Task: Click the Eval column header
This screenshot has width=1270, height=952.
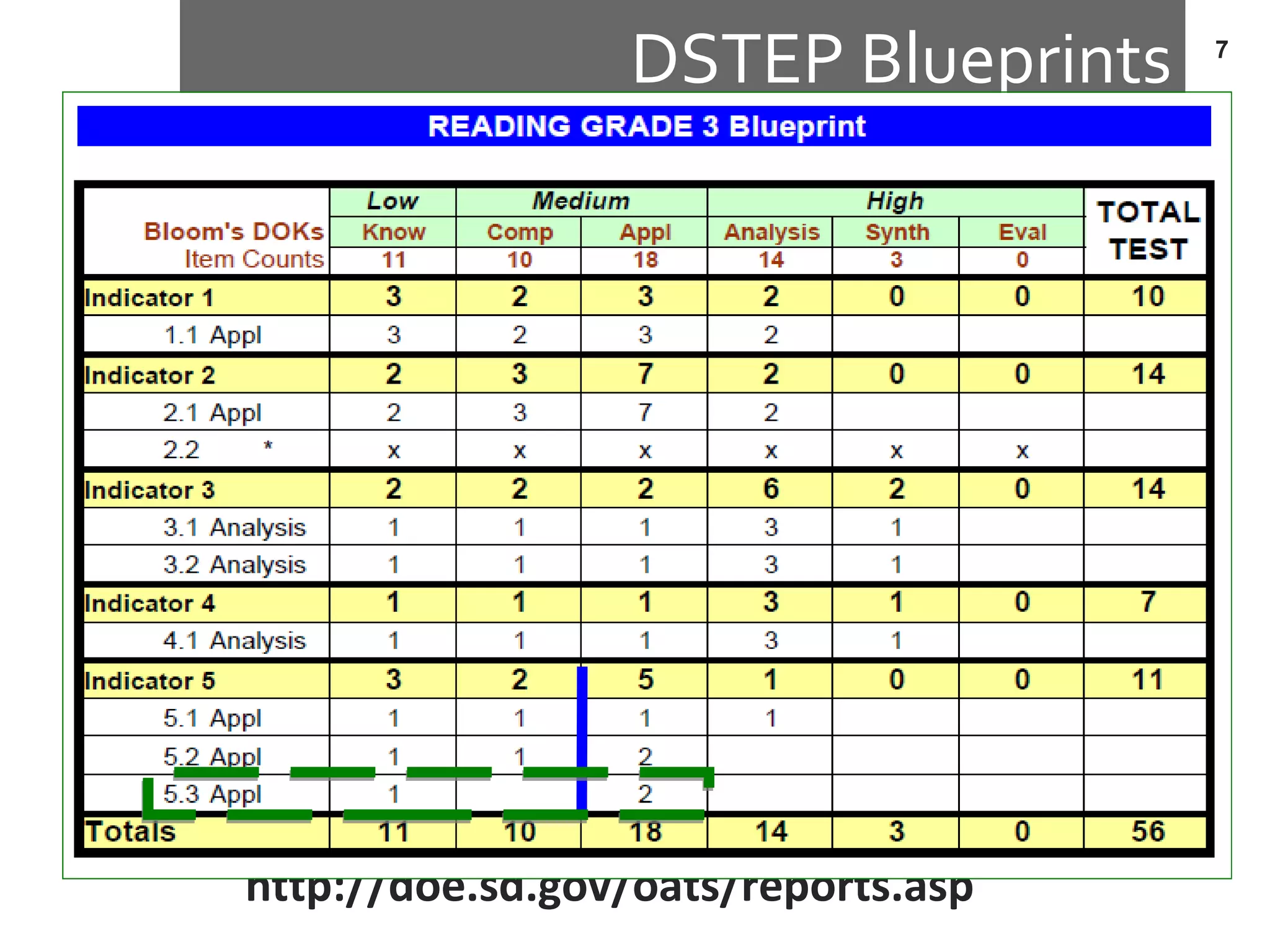Action: coord(1022,232)
